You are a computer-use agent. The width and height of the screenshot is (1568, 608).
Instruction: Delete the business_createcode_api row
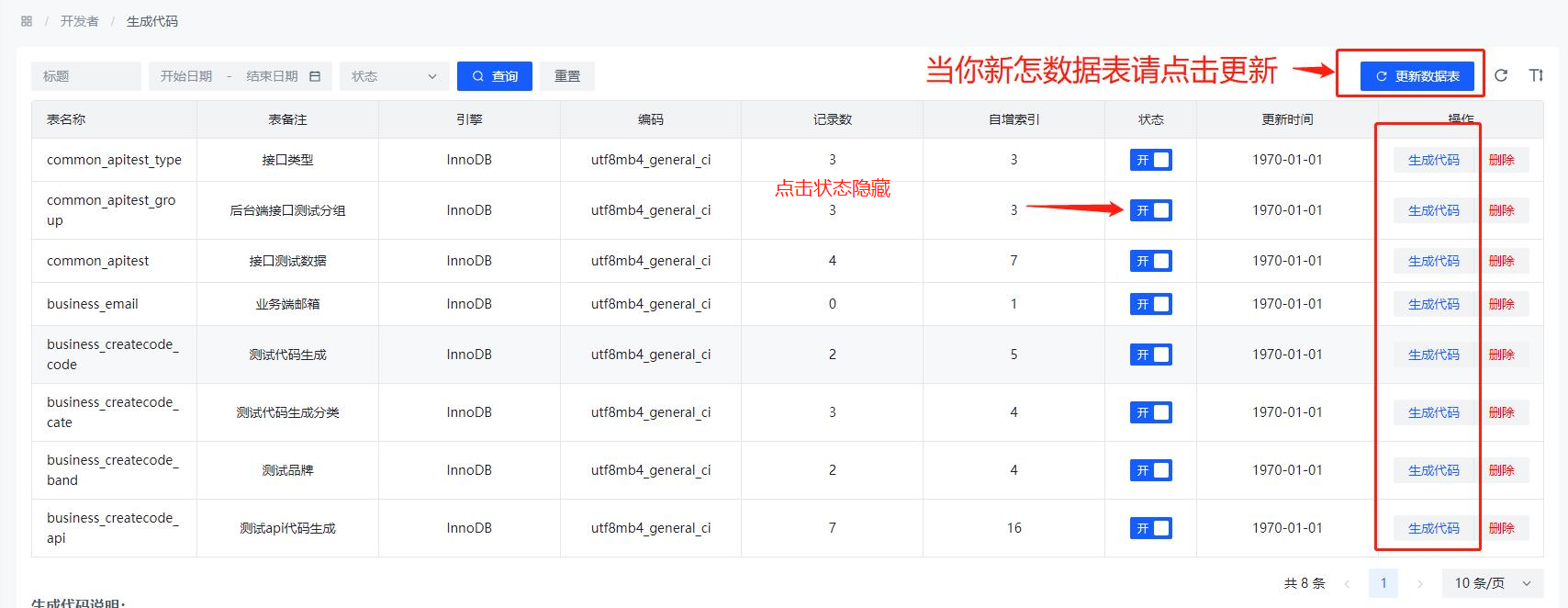(1502, 528)
